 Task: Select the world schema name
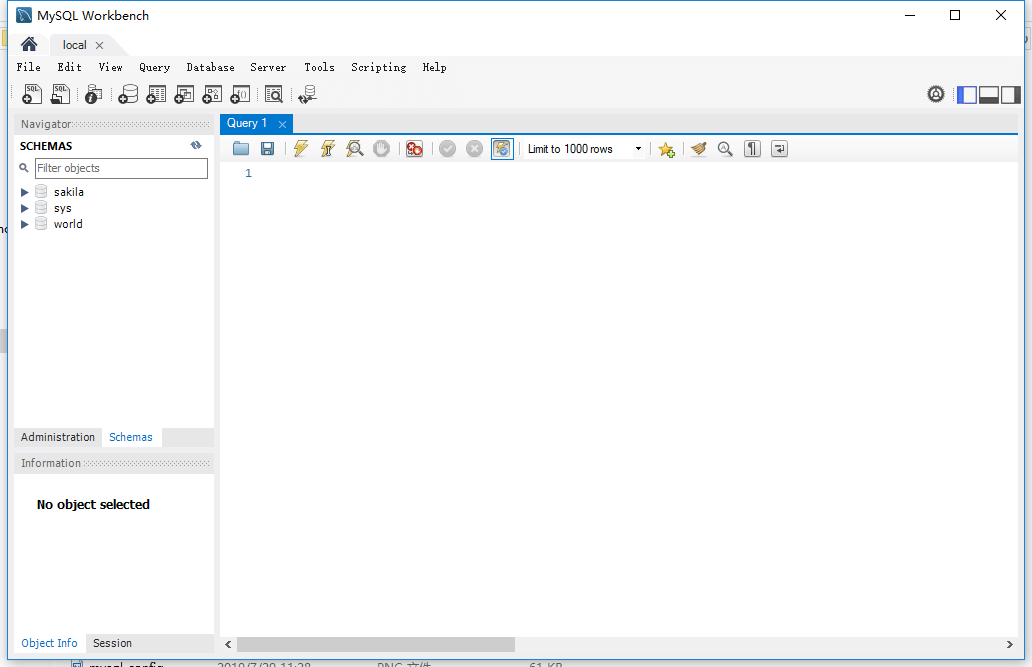point(68,225)
